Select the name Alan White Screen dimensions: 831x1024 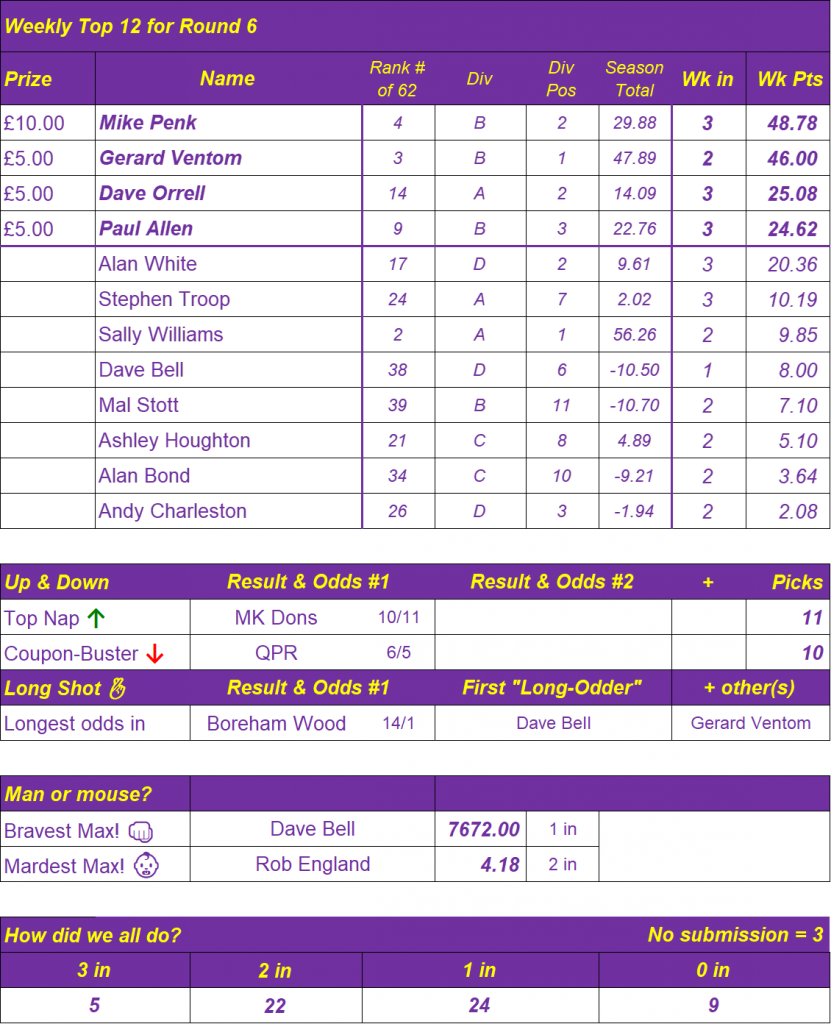pyautogui.click(x=148, y=263)
